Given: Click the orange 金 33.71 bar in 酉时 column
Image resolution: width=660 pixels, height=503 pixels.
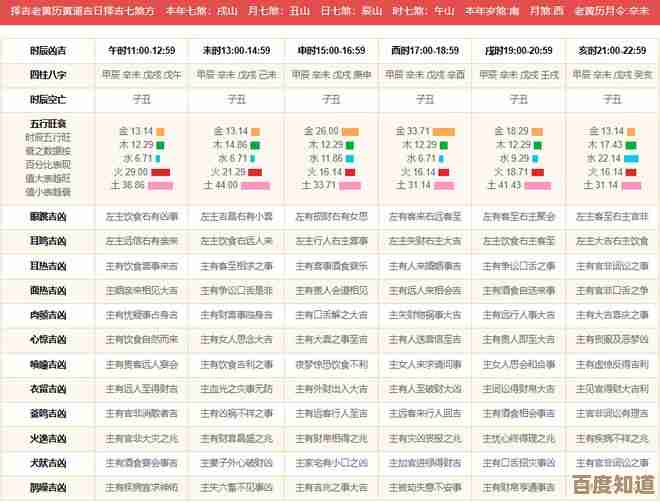Looking at the screenshot, I should [443, 131].
